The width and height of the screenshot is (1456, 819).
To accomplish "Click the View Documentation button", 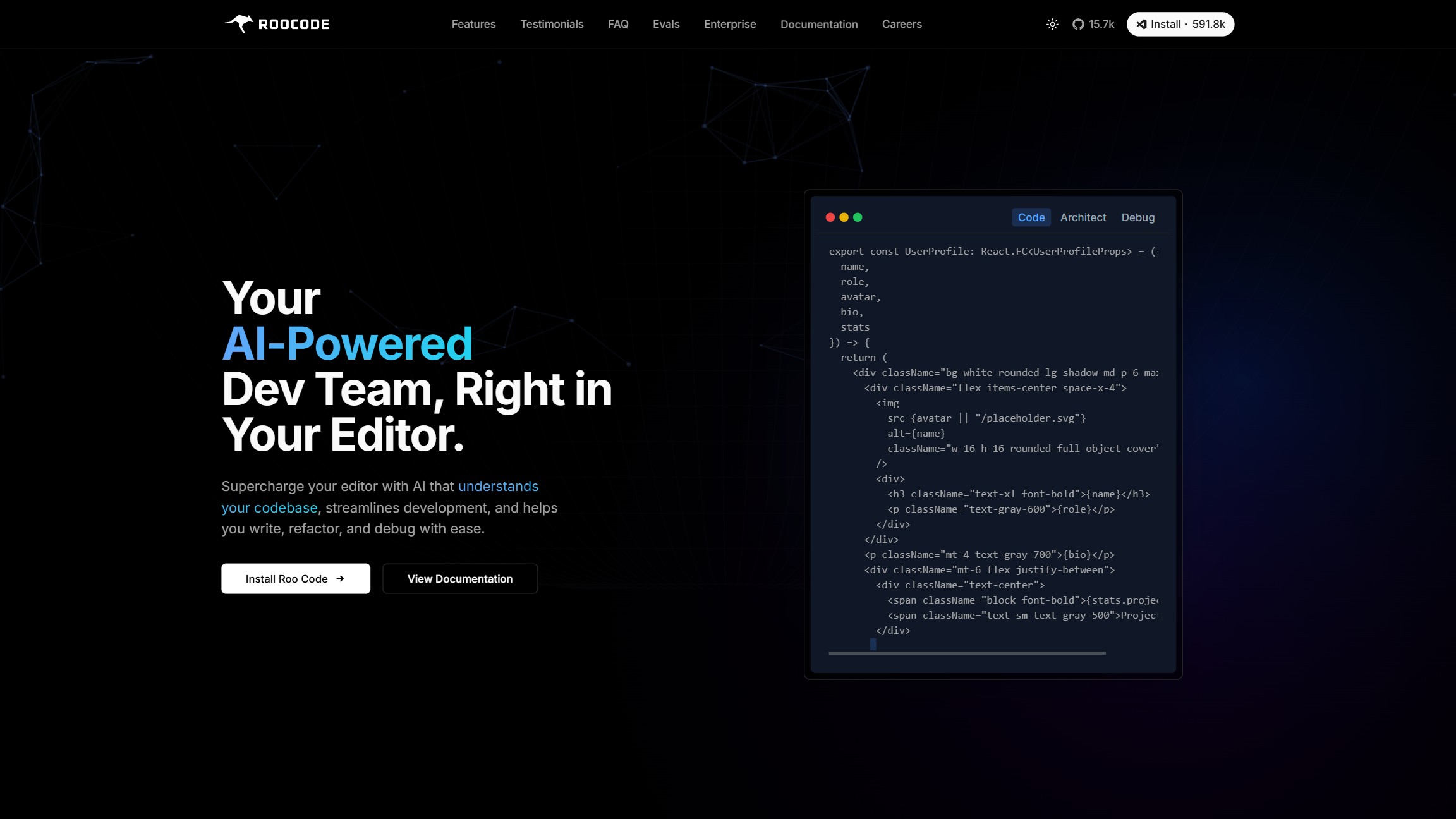I will pos(460,579).
